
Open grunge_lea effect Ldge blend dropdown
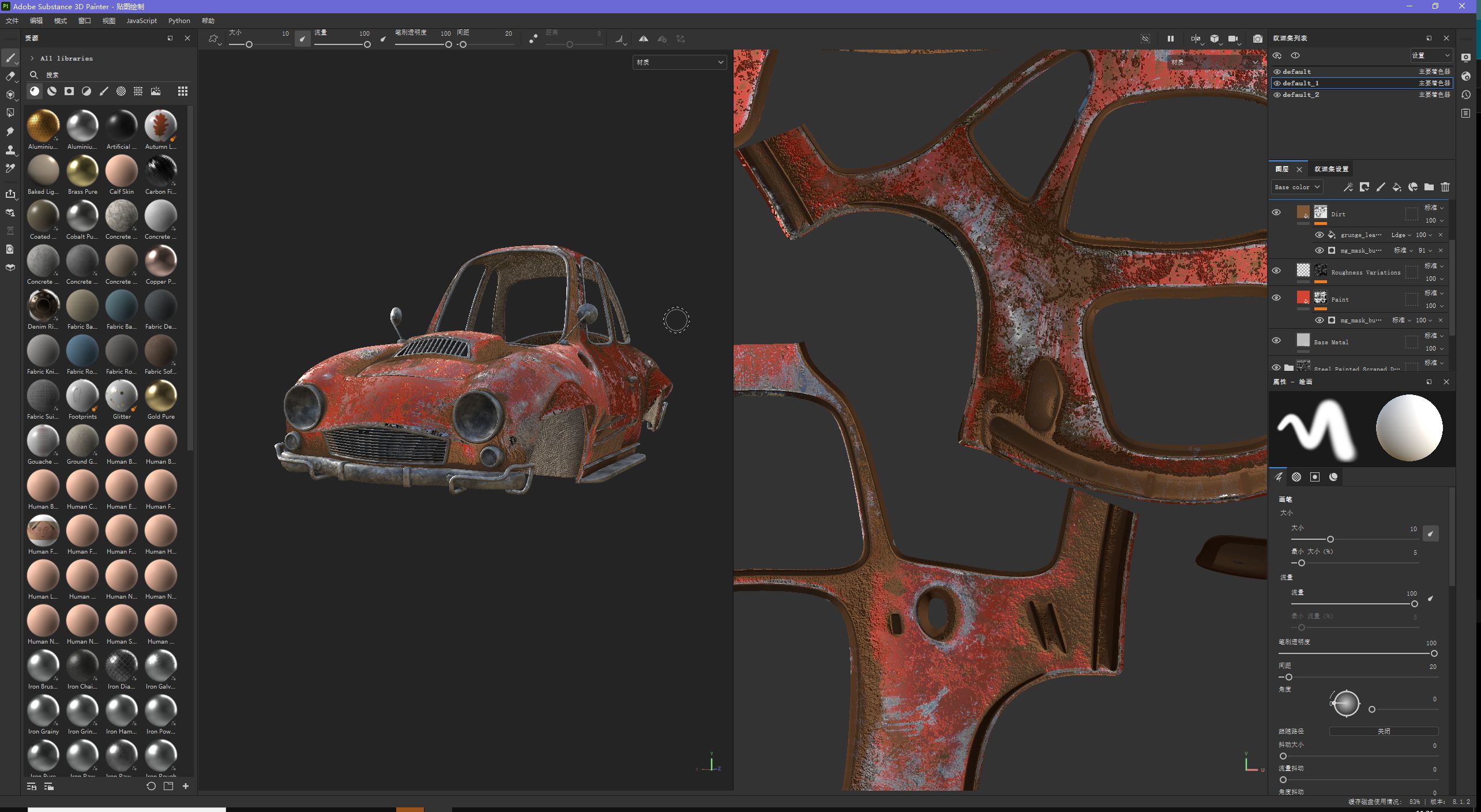tap(1401, 235)
